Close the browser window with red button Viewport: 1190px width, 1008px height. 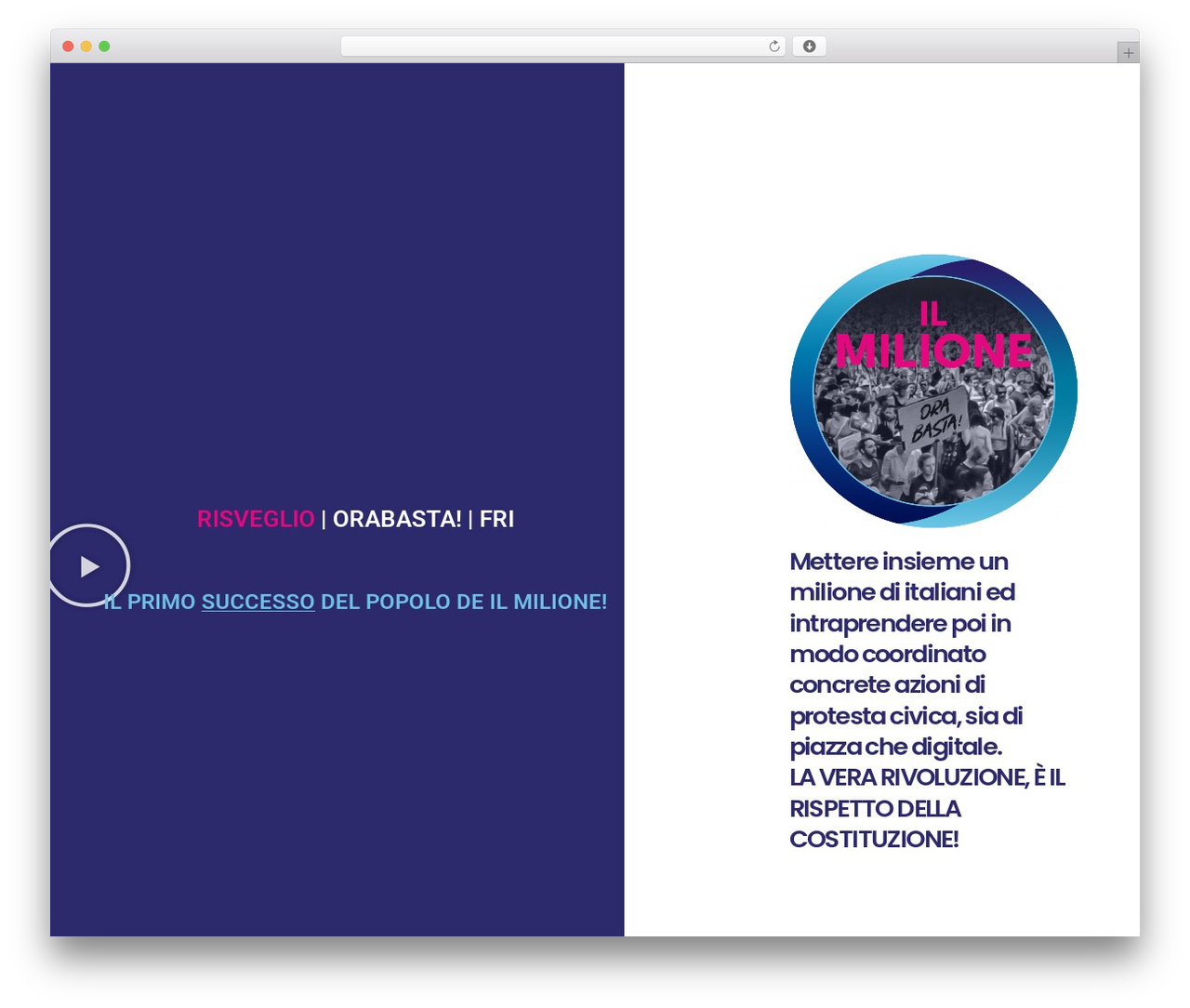(x=68, y=46)
